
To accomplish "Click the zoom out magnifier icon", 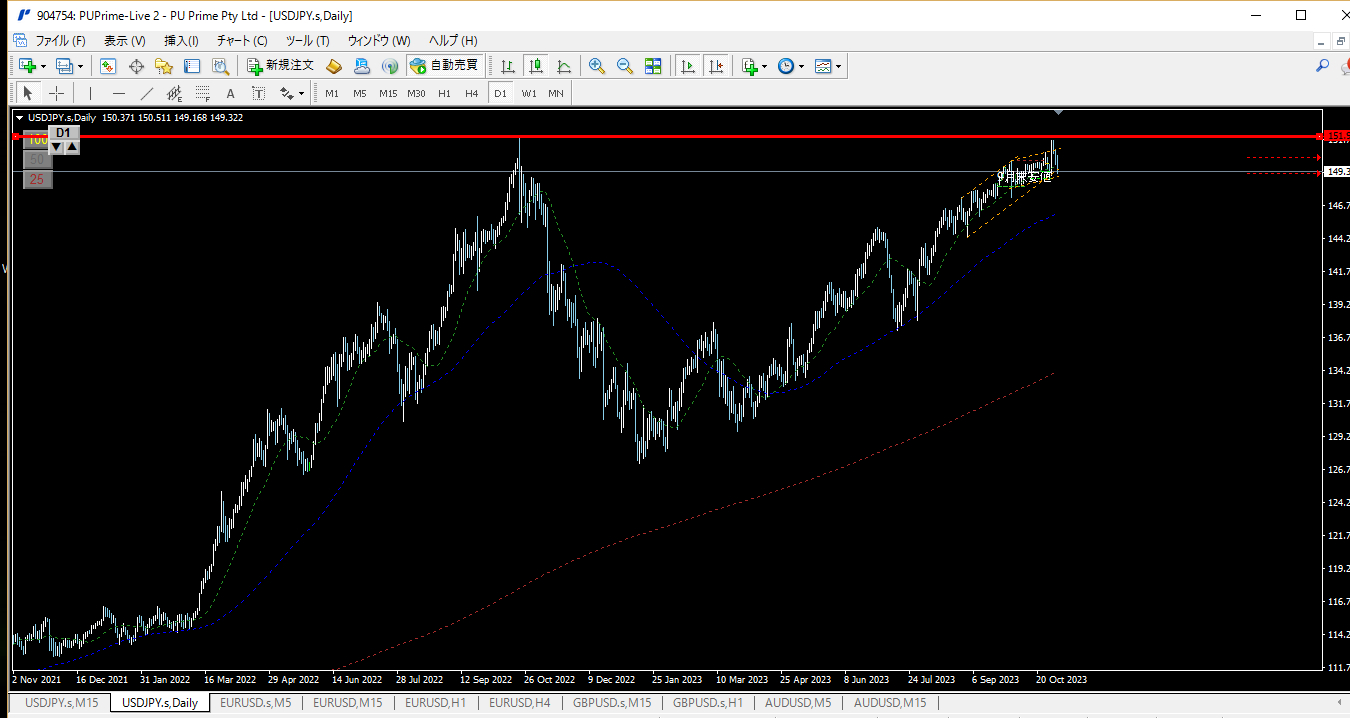I will (x=625, y=66).
